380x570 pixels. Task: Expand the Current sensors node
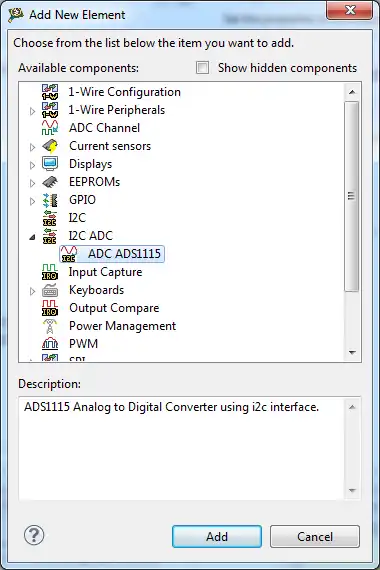32,147
